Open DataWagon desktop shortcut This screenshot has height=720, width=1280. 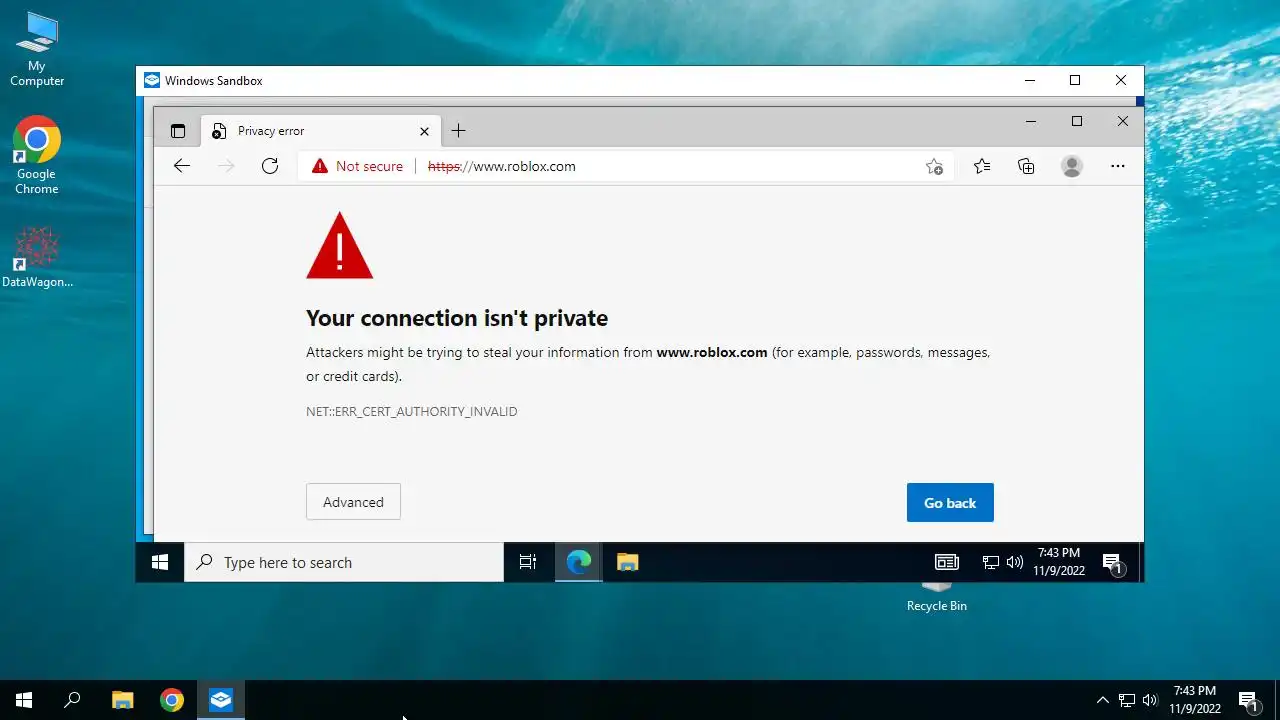click(37, 257)
